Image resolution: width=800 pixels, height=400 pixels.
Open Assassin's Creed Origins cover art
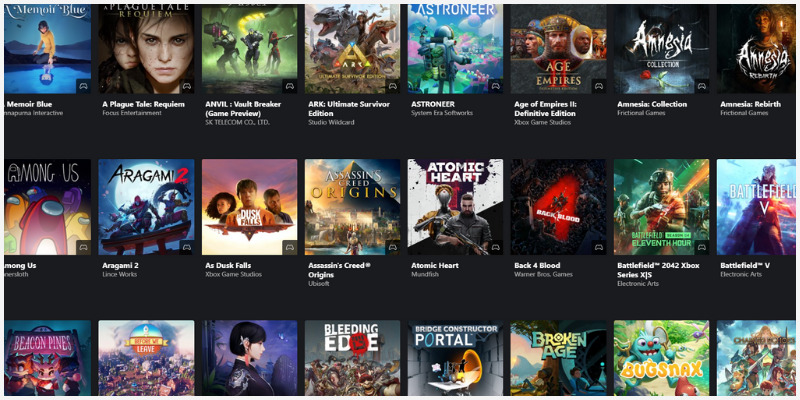(353, 207)
